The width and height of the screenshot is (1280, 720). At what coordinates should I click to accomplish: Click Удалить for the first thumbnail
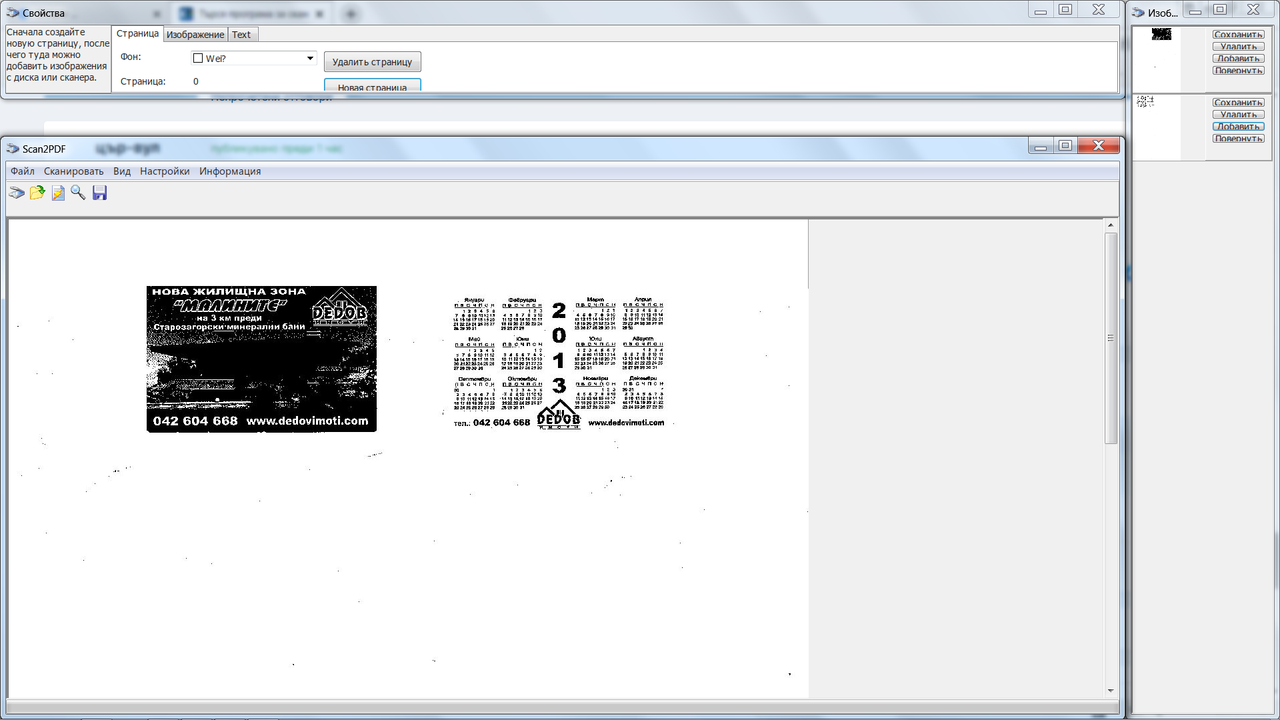tap(1238, 46)
